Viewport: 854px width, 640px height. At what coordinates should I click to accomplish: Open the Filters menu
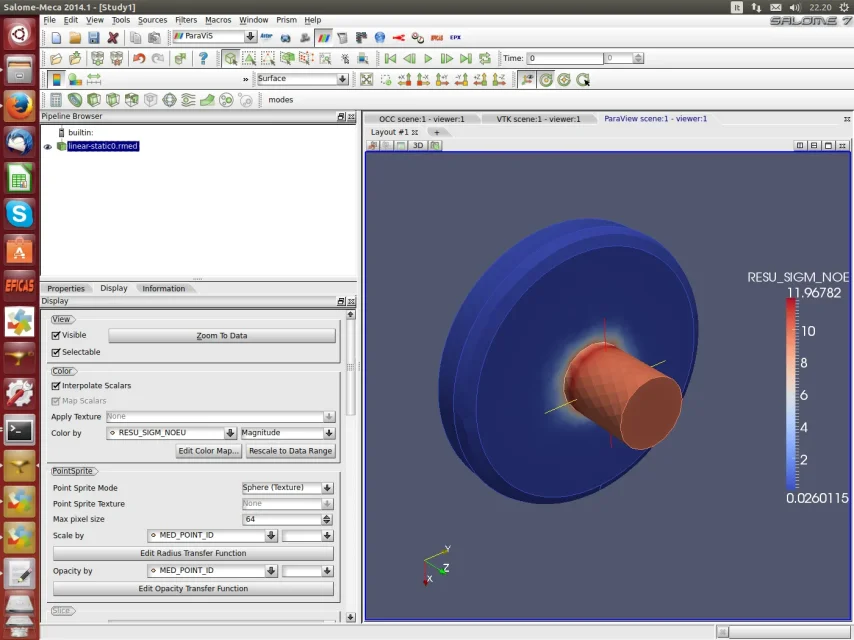186,20
